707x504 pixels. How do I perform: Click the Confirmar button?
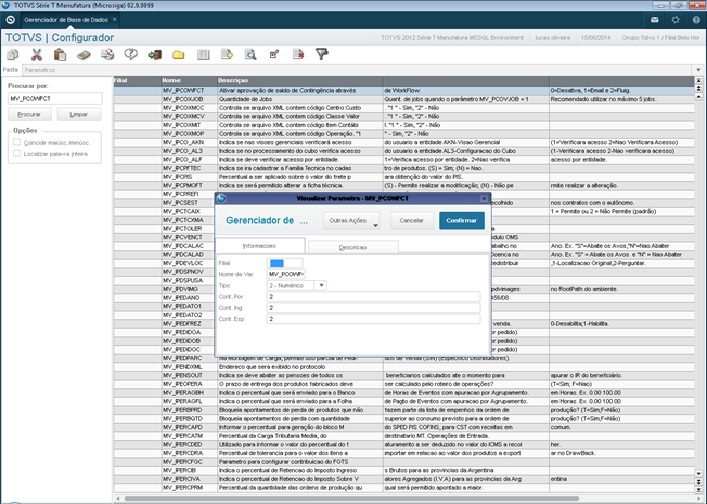point(462,220)
